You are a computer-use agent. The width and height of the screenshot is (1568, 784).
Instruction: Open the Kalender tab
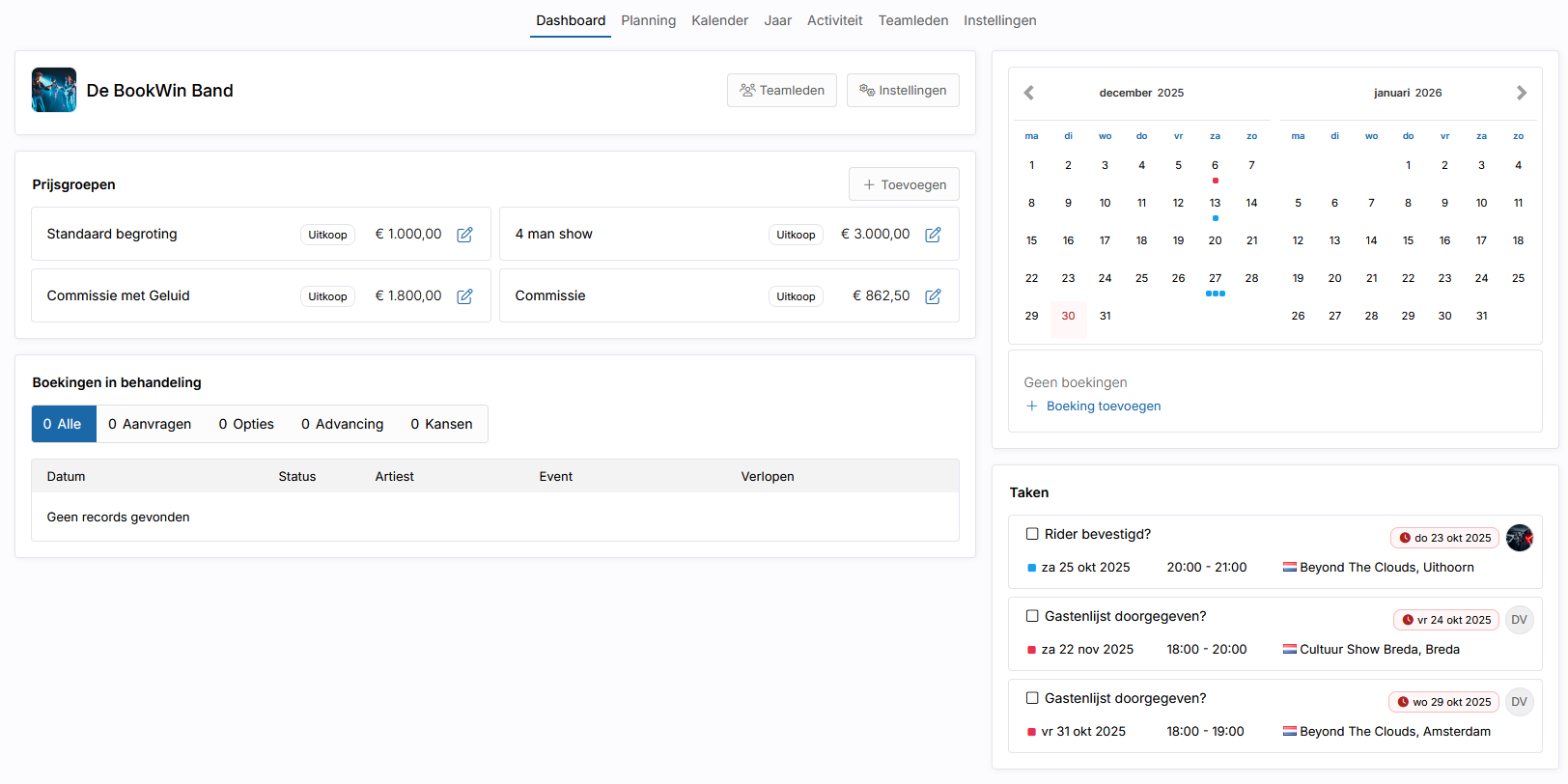(719, 20)
